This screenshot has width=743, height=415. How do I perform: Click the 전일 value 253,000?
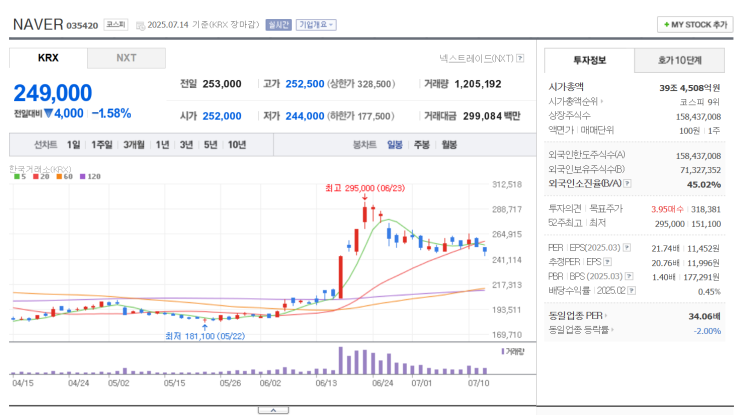tap(222, 84)
